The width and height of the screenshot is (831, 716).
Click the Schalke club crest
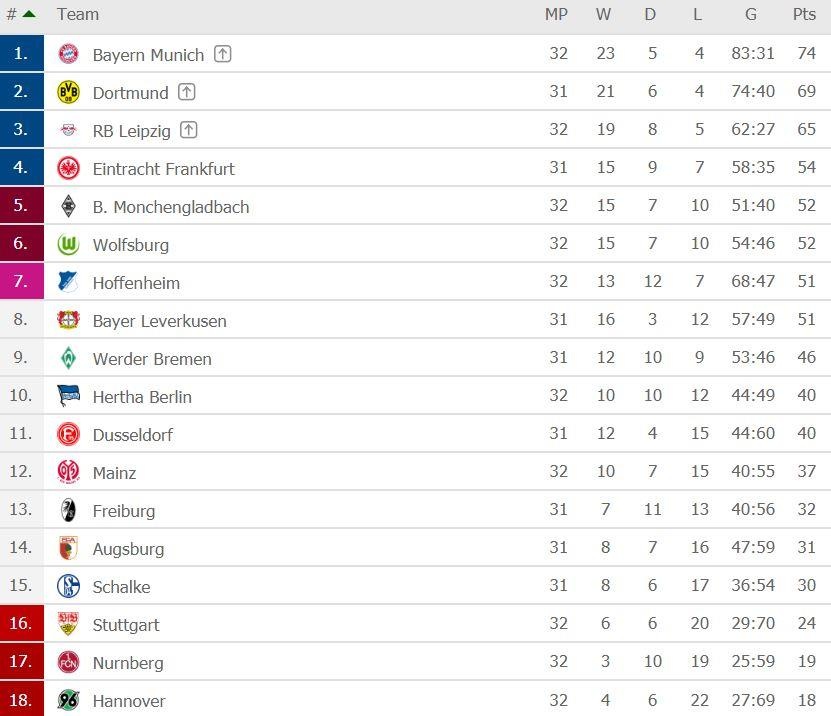[68, 587]
